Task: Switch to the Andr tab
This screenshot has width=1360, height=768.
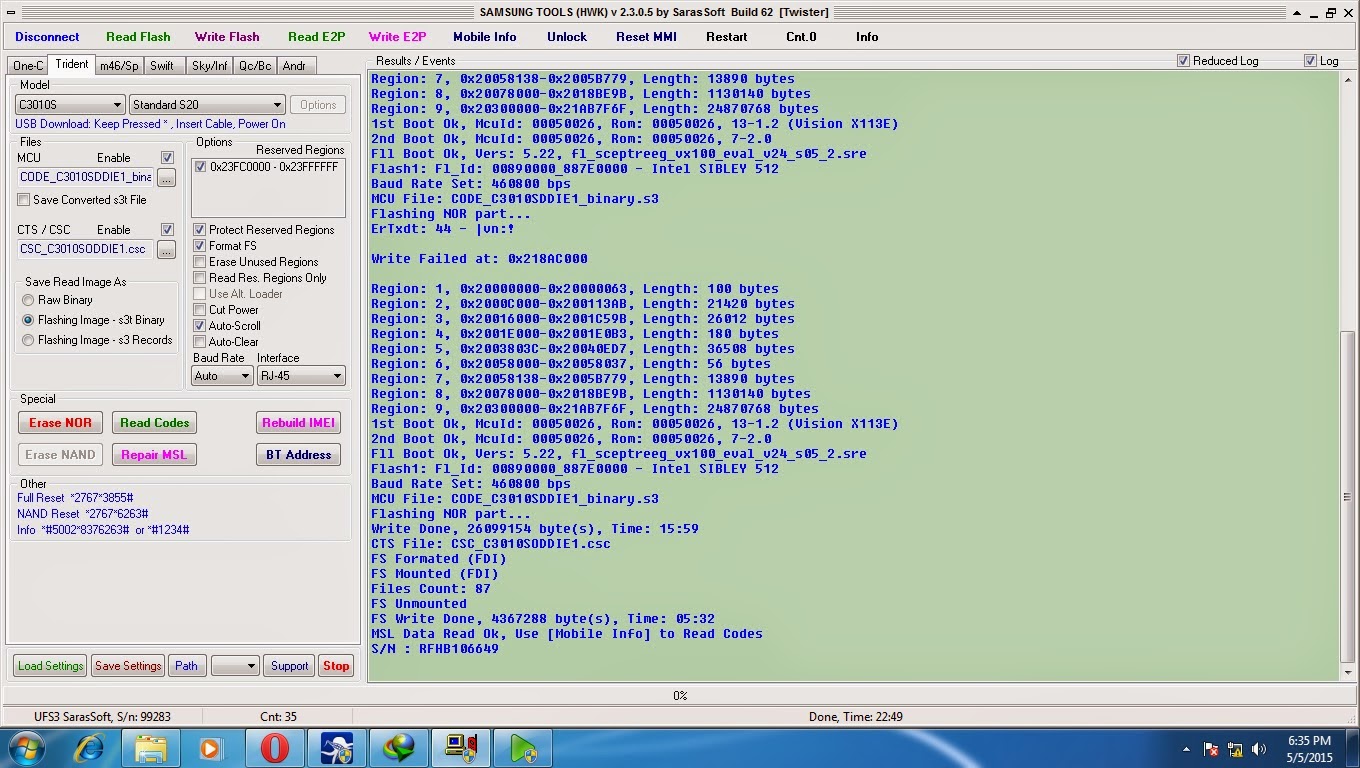Action: (x=294, y=66)
